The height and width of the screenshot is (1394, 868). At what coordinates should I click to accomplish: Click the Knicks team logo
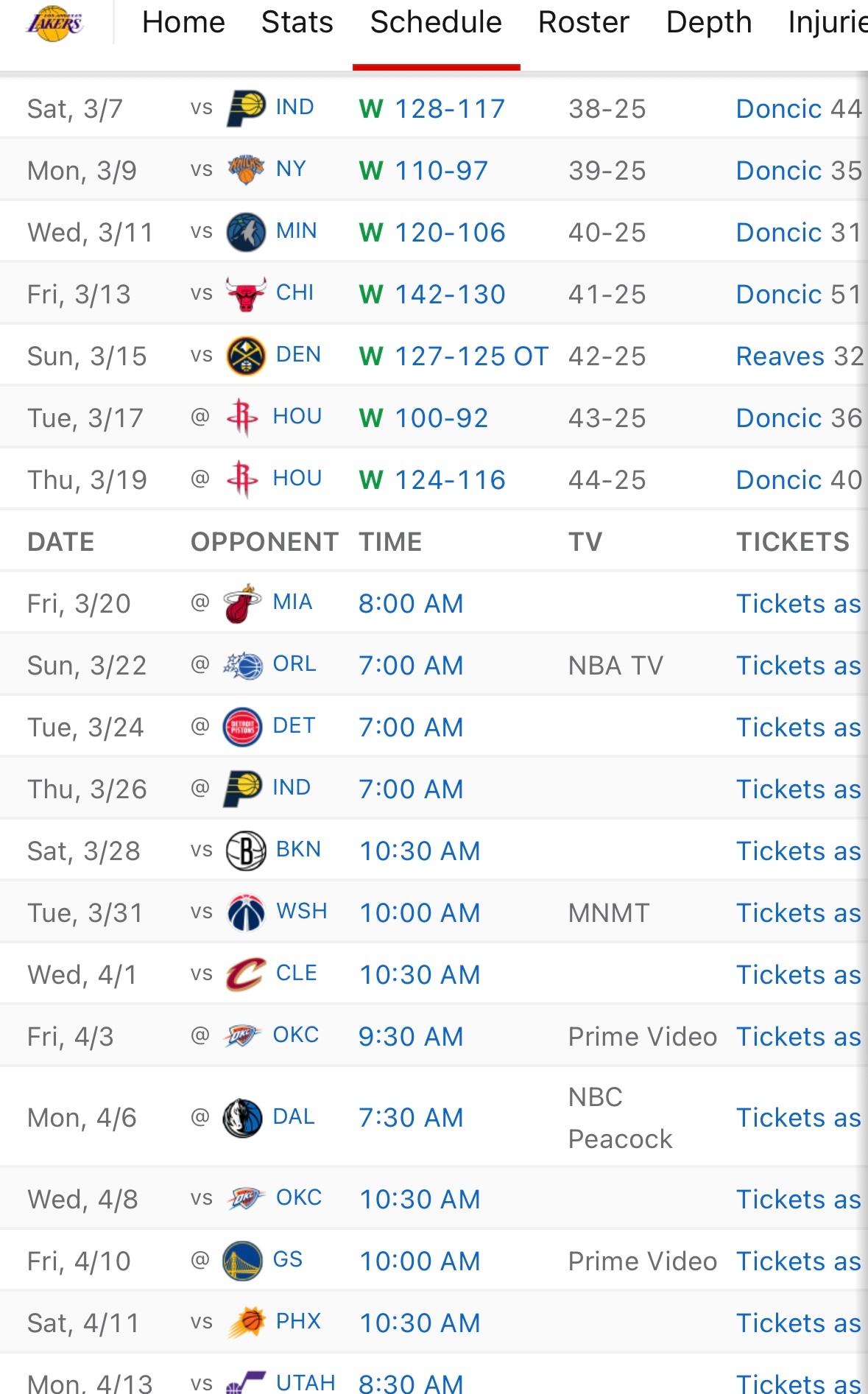246,170
